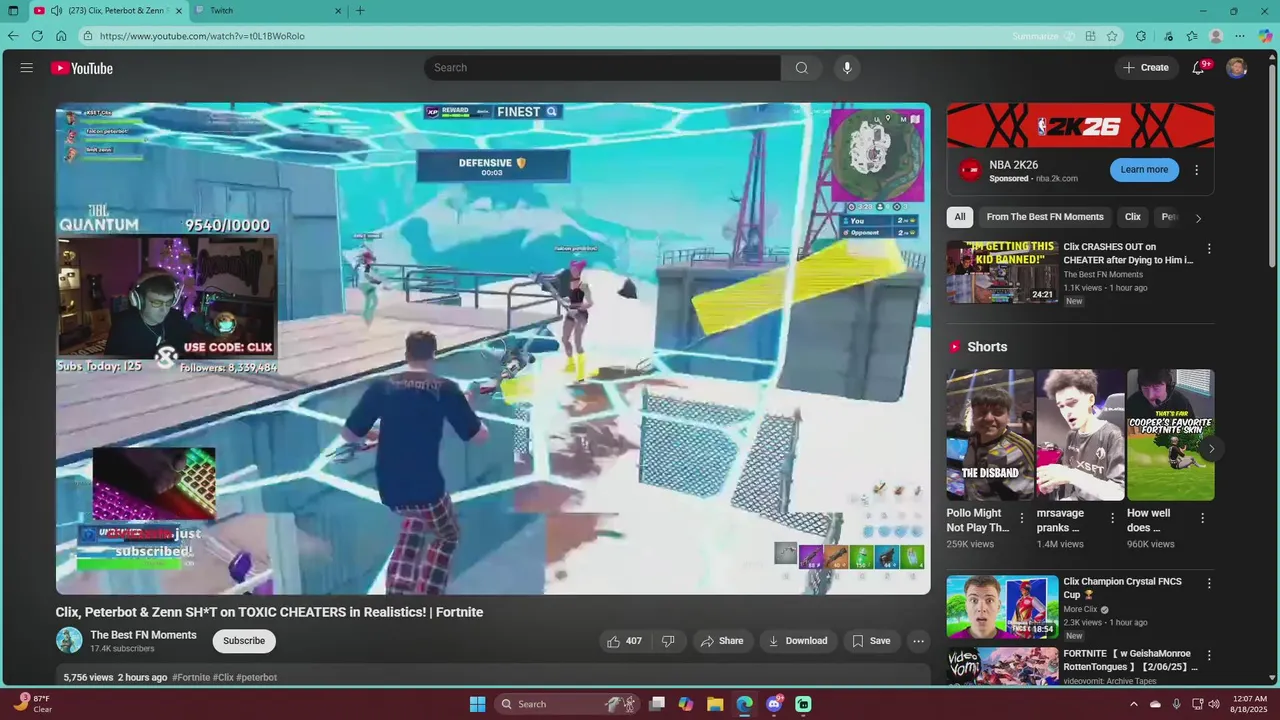Go to the YouTube home logo

pyautogui.click(x=82, y=68)
